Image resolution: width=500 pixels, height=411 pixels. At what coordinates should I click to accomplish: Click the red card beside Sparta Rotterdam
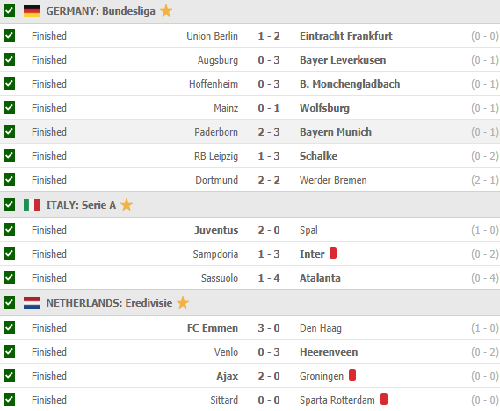(384, 399)
